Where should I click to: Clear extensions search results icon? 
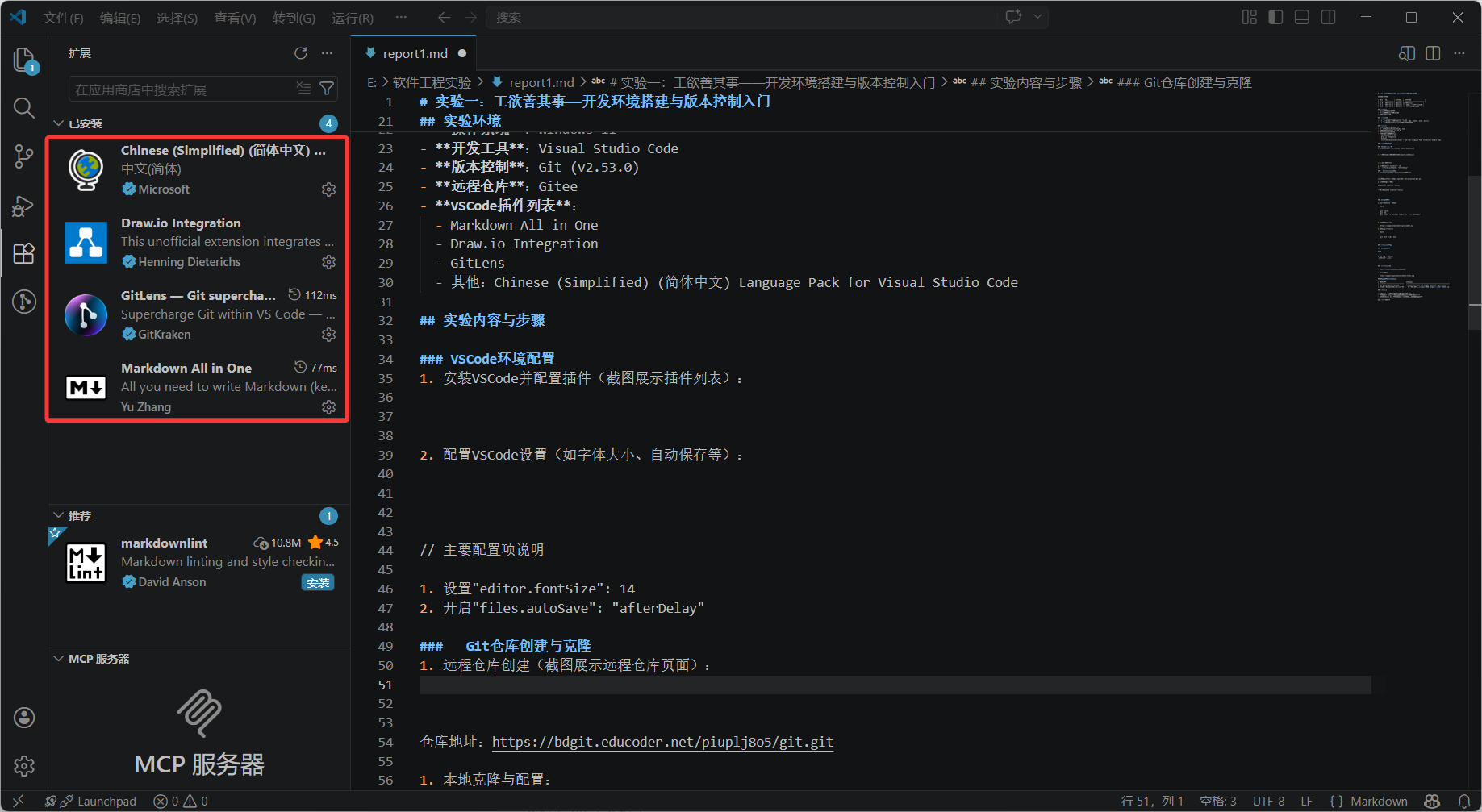coord(303,88)
